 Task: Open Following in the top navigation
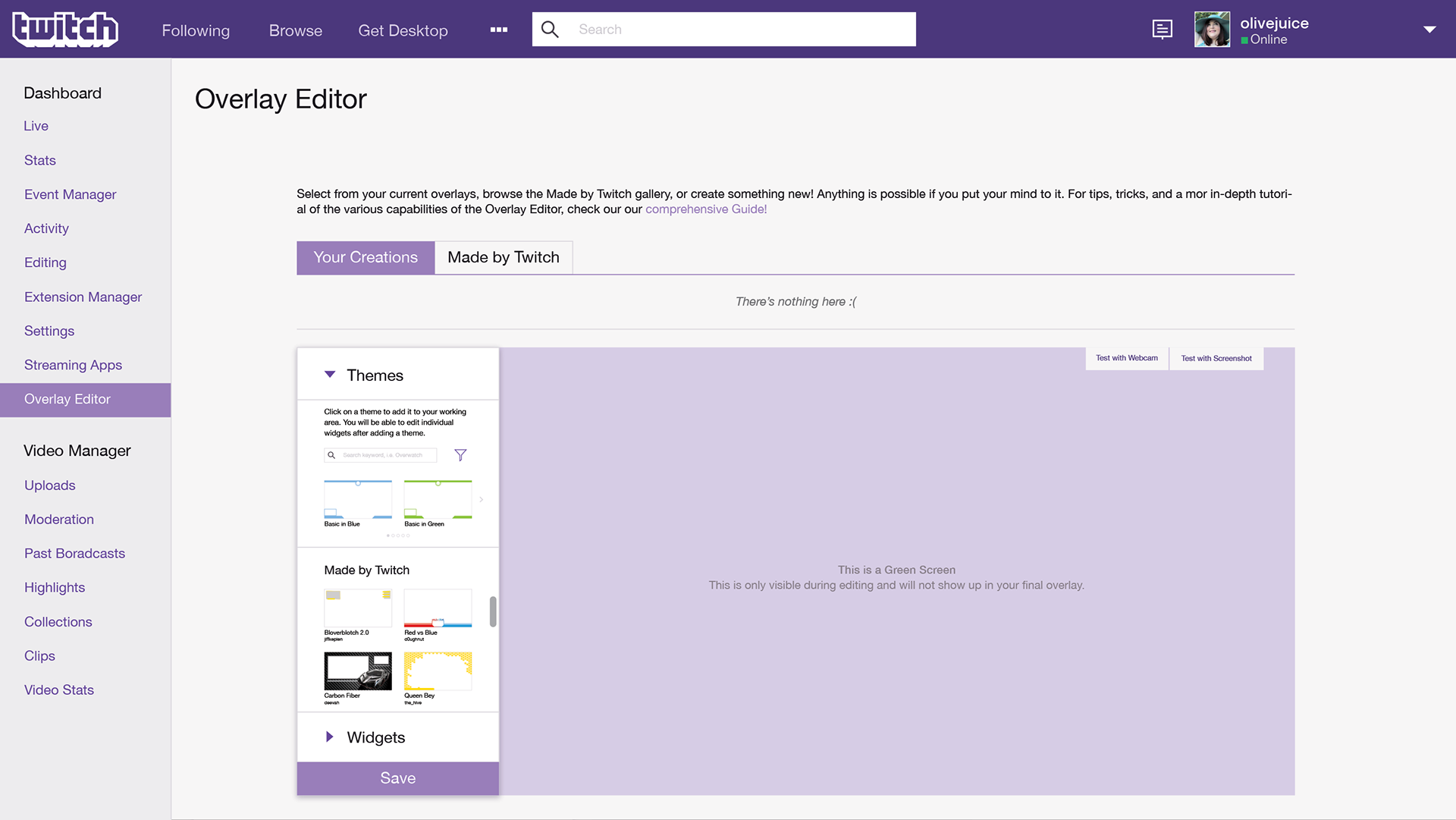click(196, 30)
